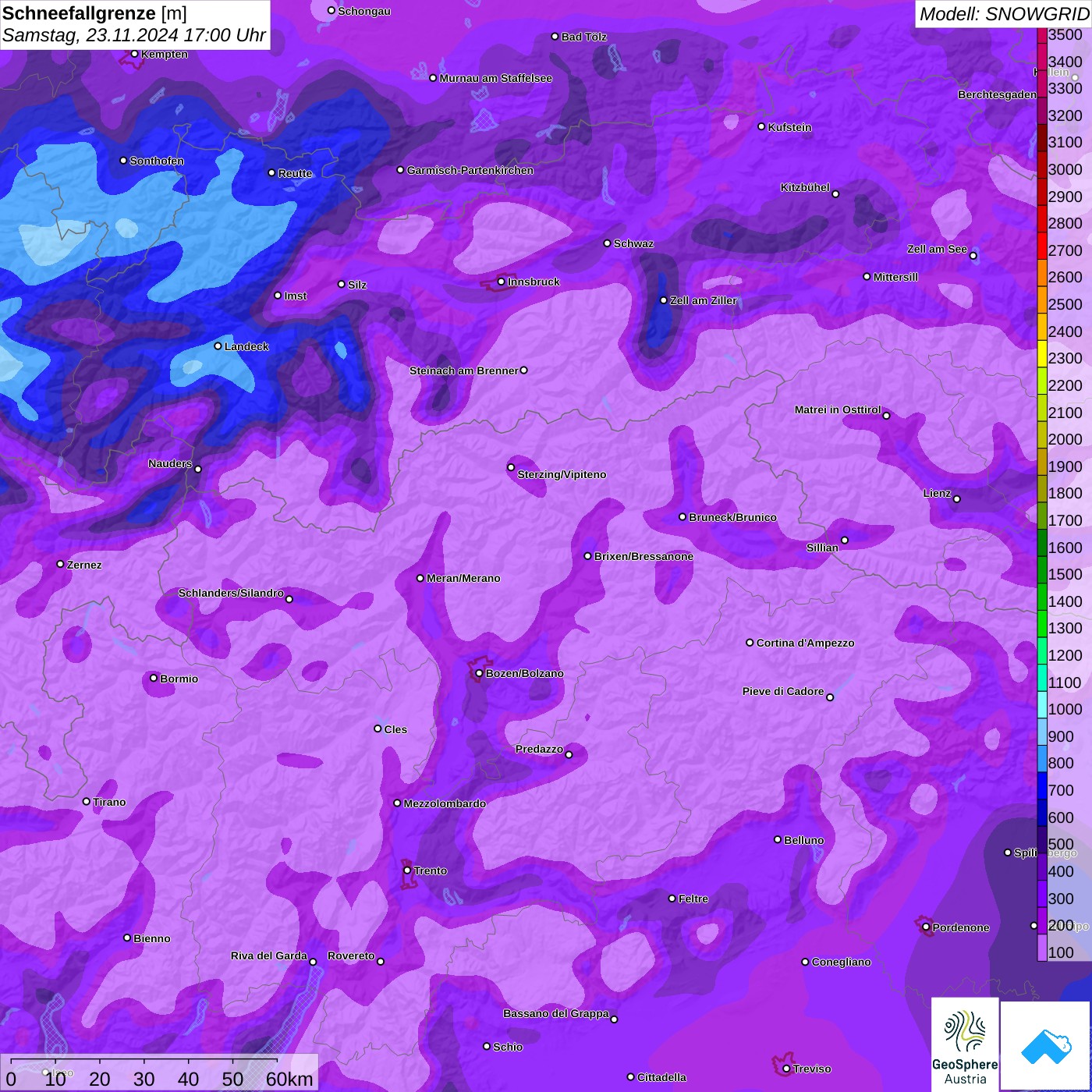Viewport: 1092px width, 1092px height.
Task: Click the 'Berchtesgaden' label
Action: 998,94
